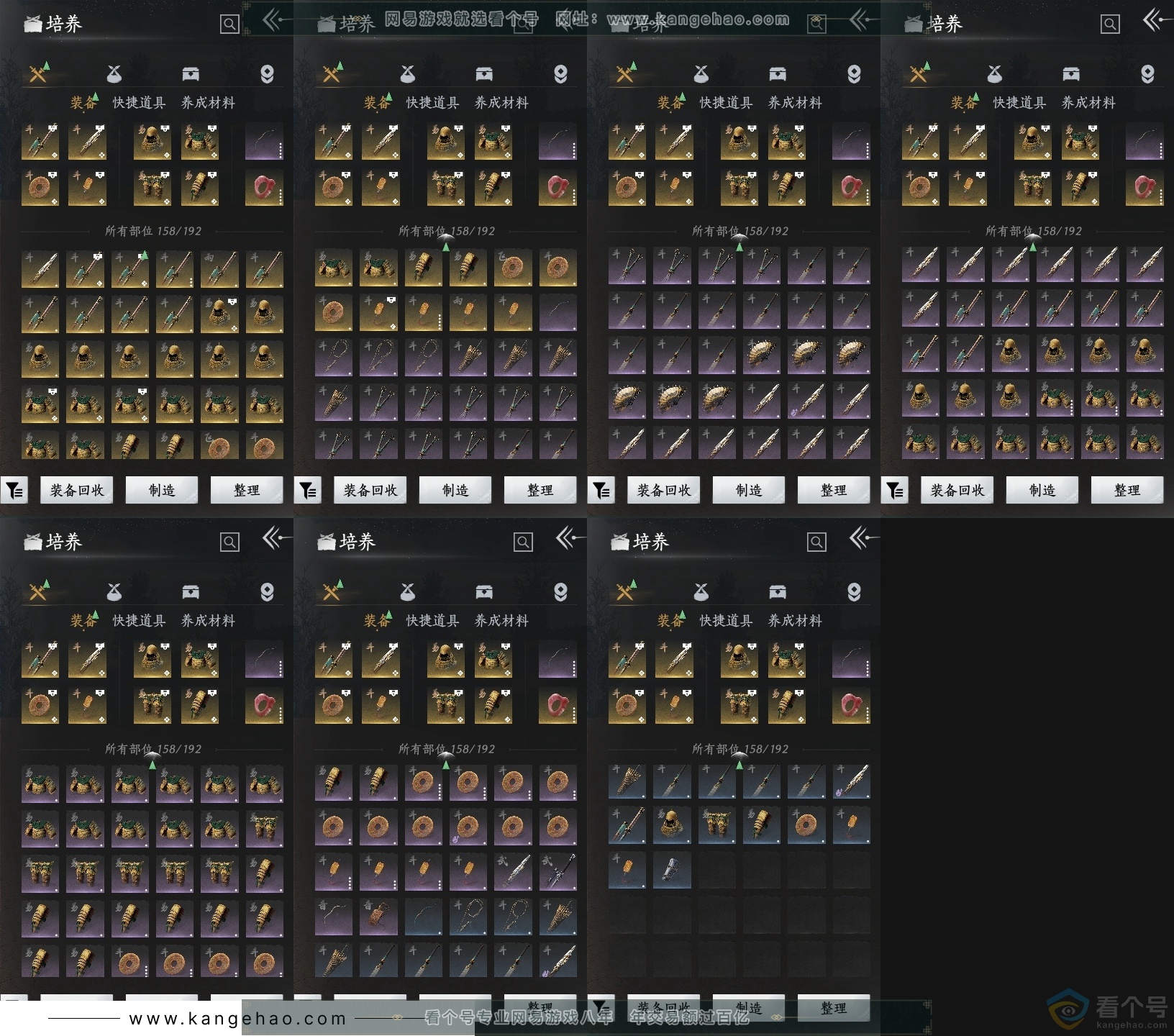Select the chest category icon in the bottom-right panel
This screenshot has height=1036, width=1174.
[778, 592]
